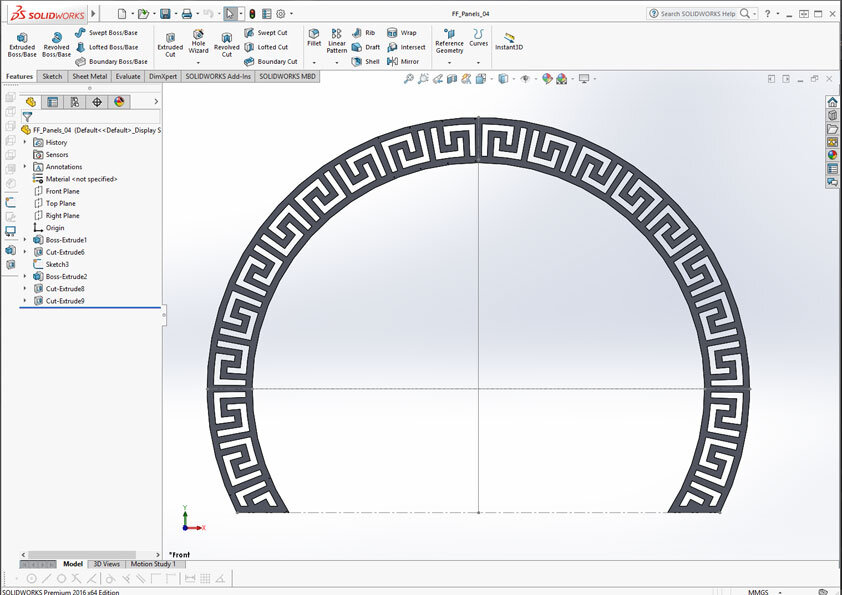842x595 pixels.
Task: Use the Wrap feature
Action: 402,33
